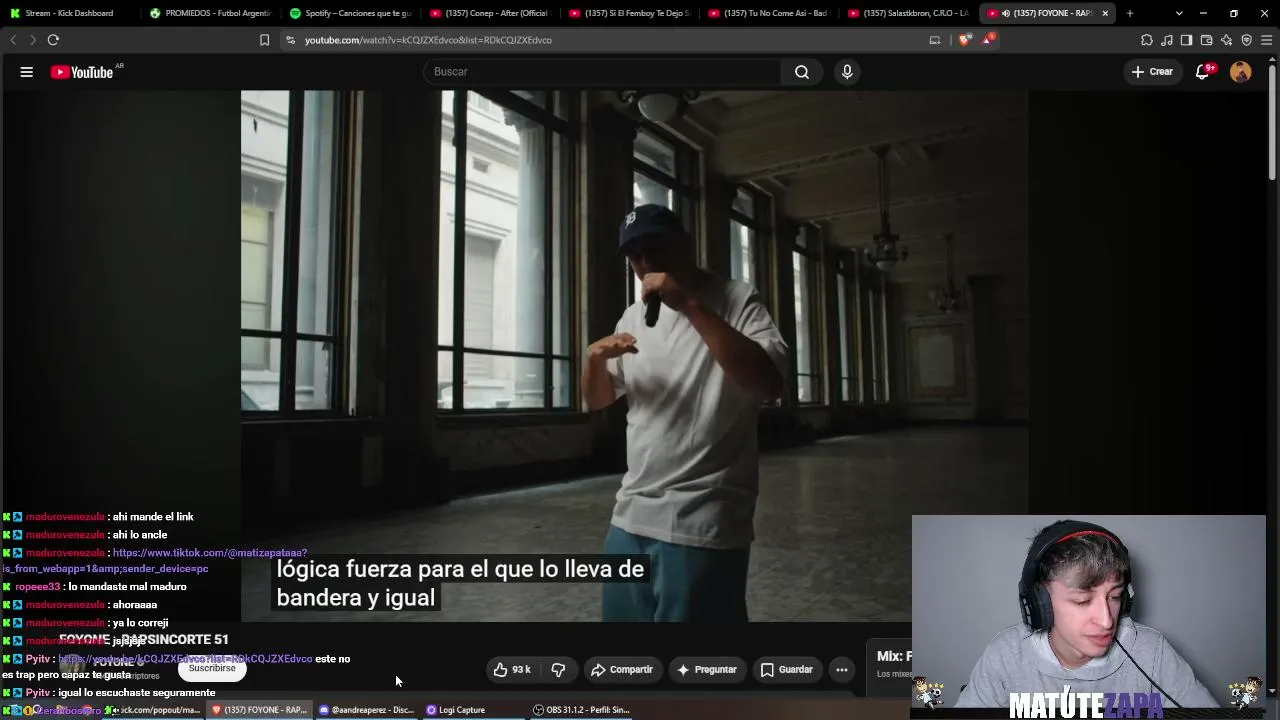Open a new browser tab
1280x720 pixels.
[x=1130, y=13]
